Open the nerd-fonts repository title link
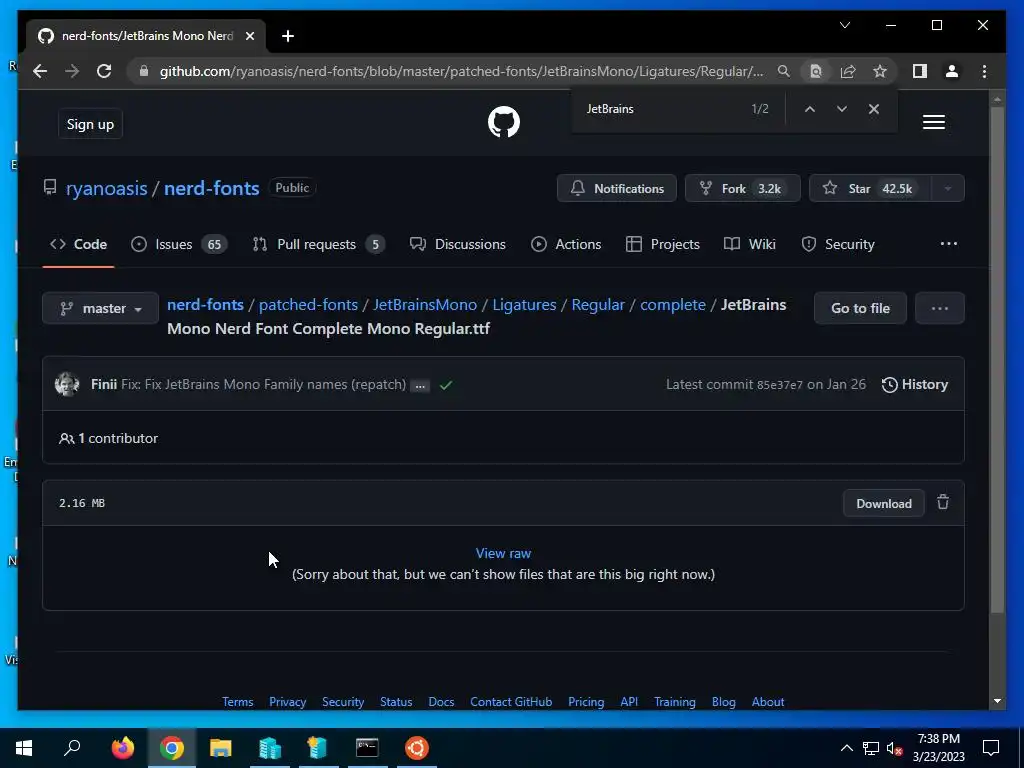This screenshot has width=1024, height=768. click(212, 188)
